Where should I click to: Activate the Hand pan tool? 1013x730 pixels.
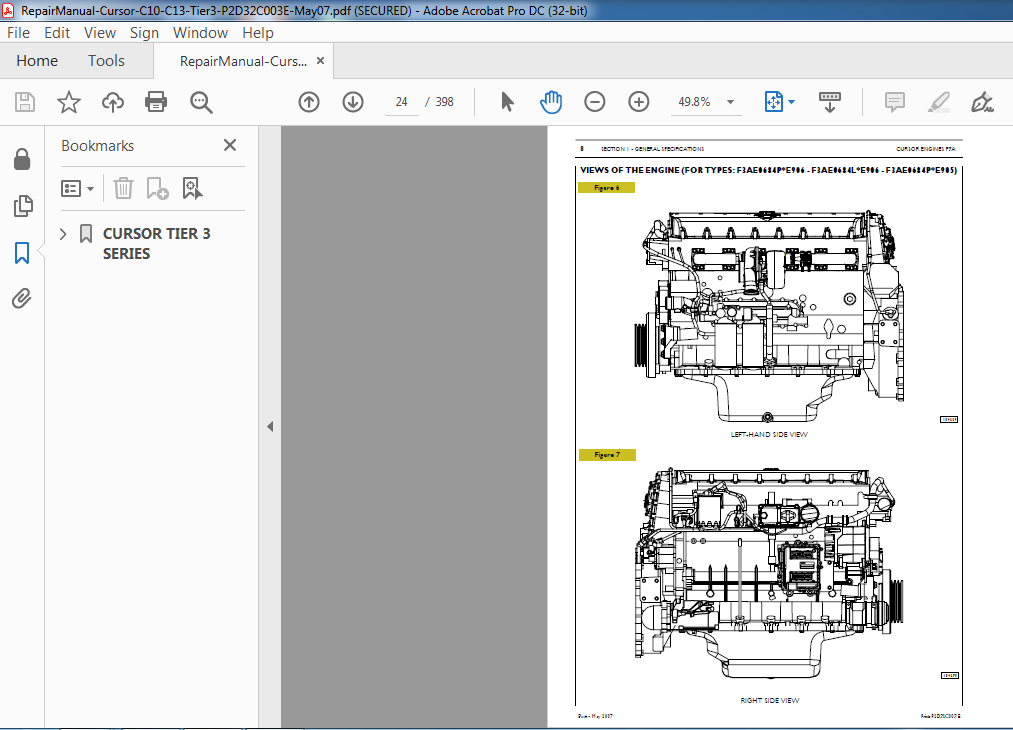click(550, 102)
